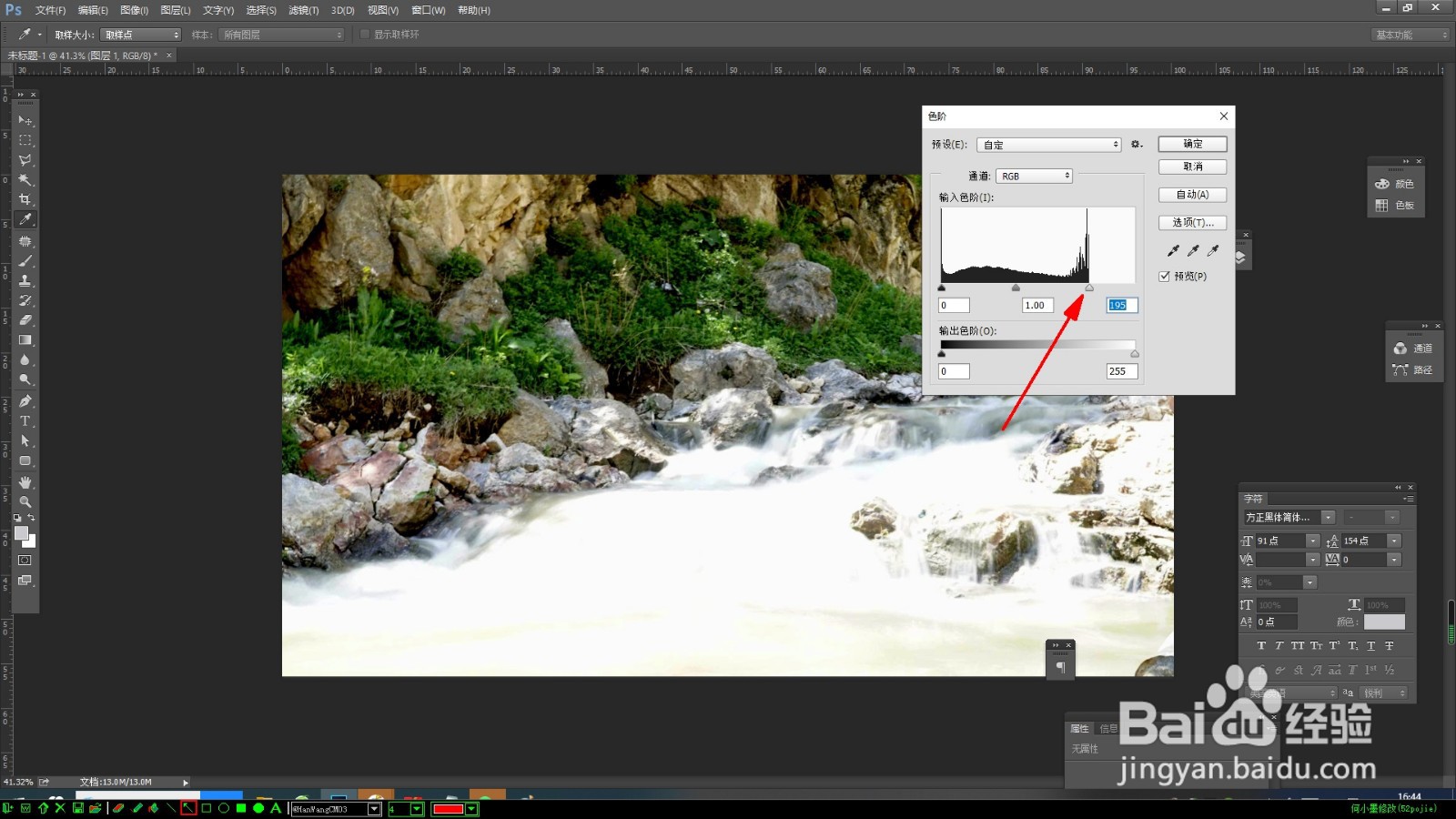Select the Eyedropper tool in the toolbox

coord(25,219)
